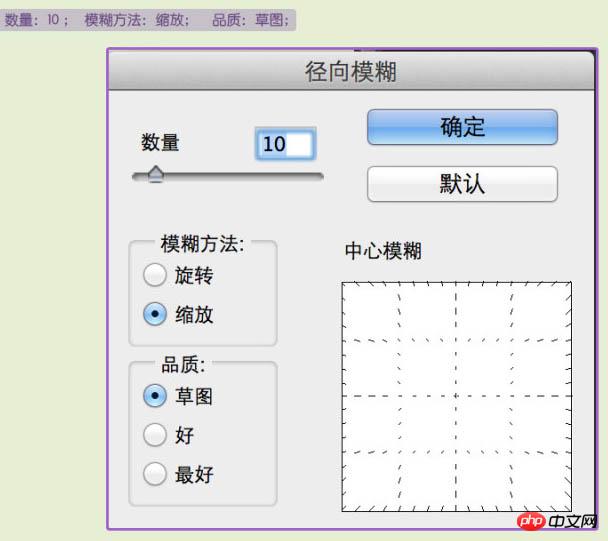Click the 确定 button

462,127
